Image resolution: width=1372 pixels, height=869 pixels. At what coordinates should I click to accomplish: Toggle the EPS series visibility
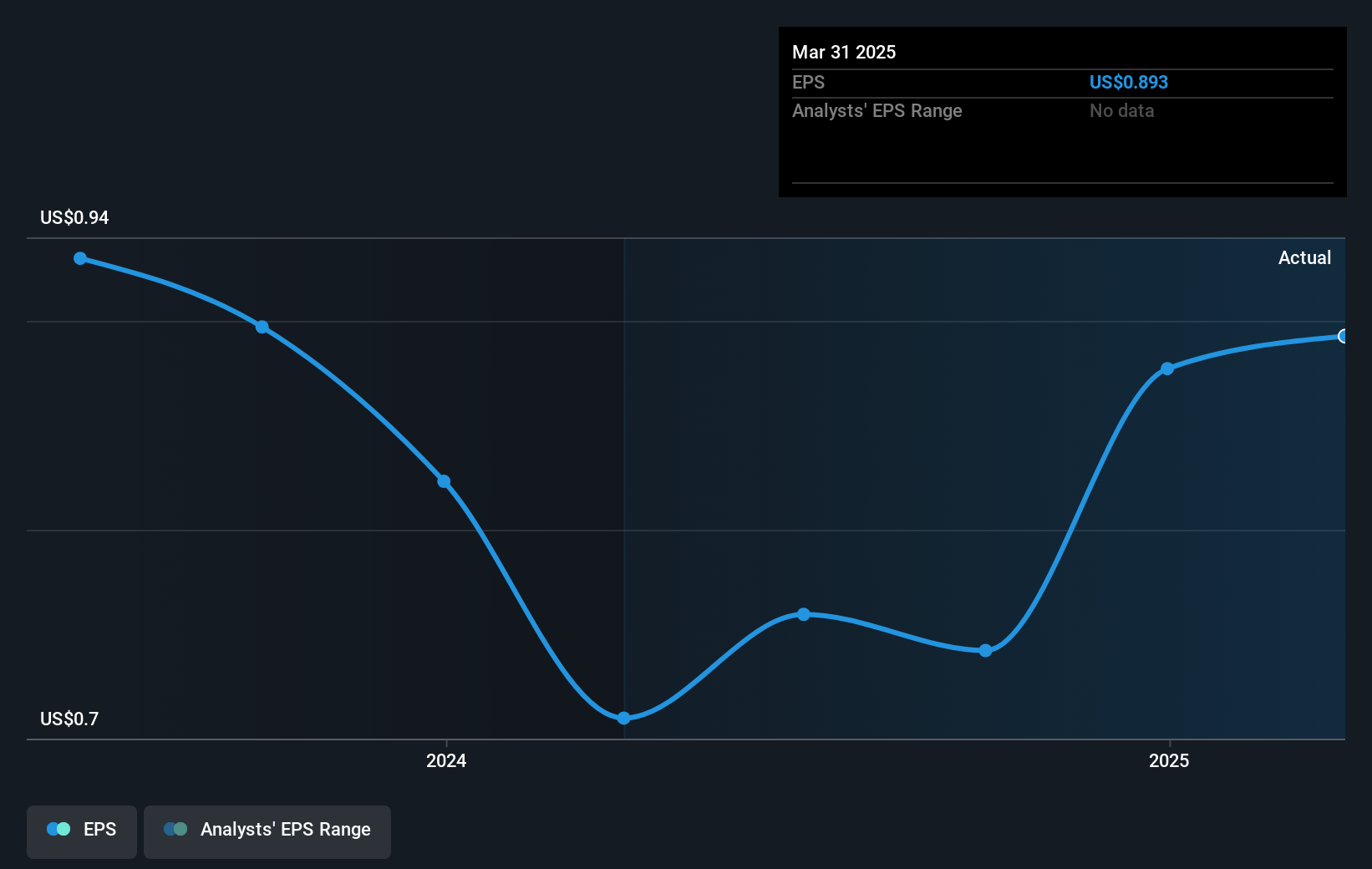pos(81,831)
